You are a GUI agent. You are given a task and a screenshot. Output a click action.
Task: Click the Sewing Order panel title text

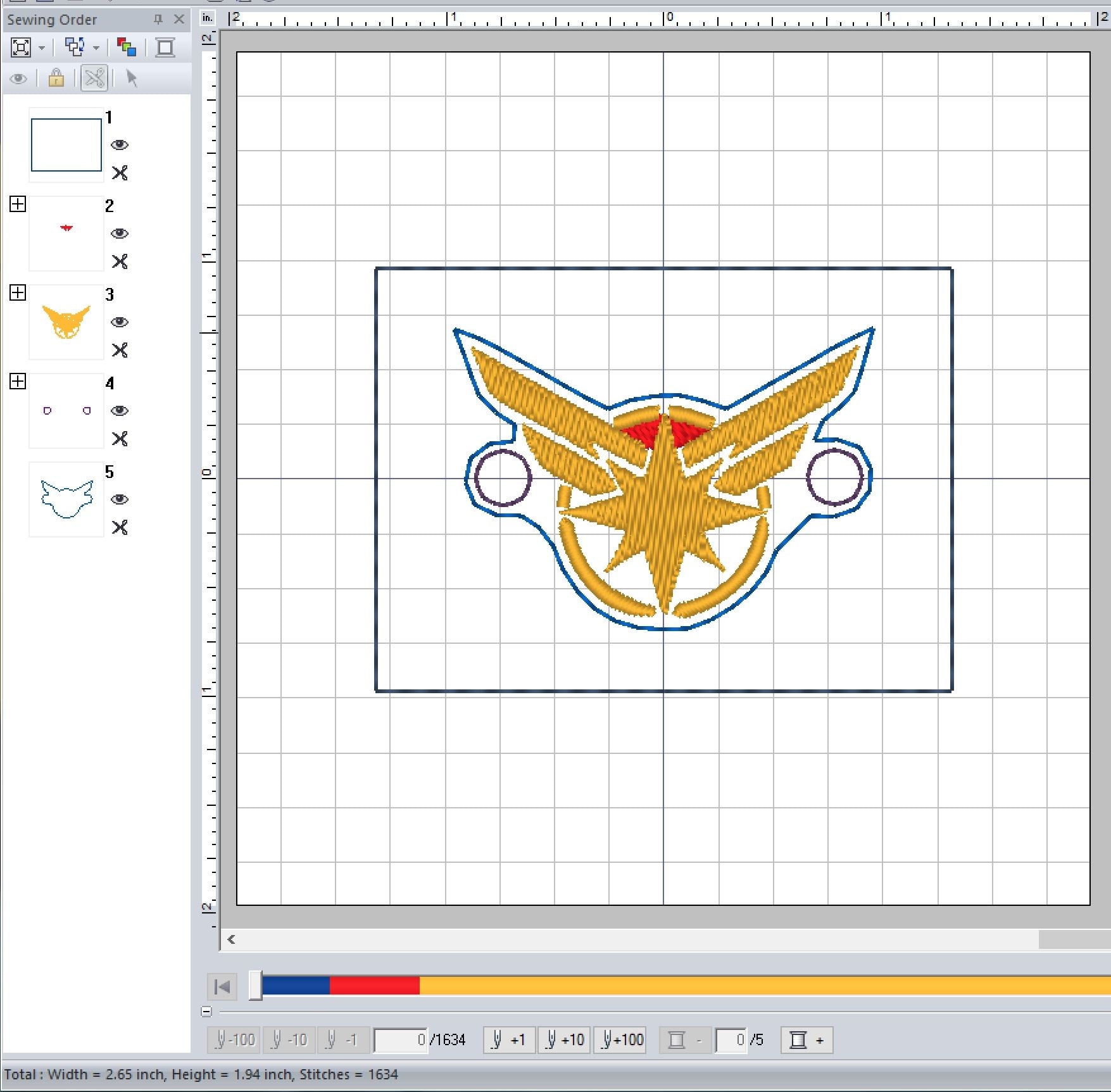(x=52, y=20)
